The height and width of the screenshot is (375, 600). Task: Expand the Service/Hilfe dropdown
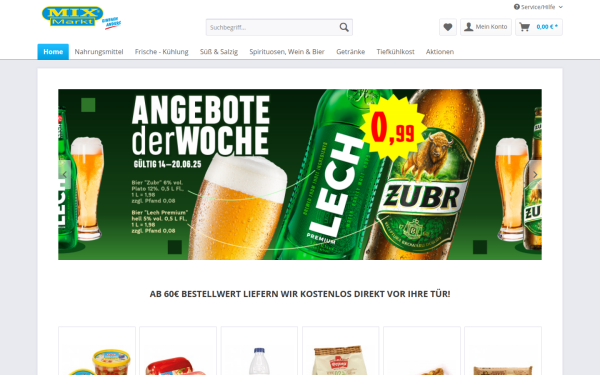[x=538, y=7]
